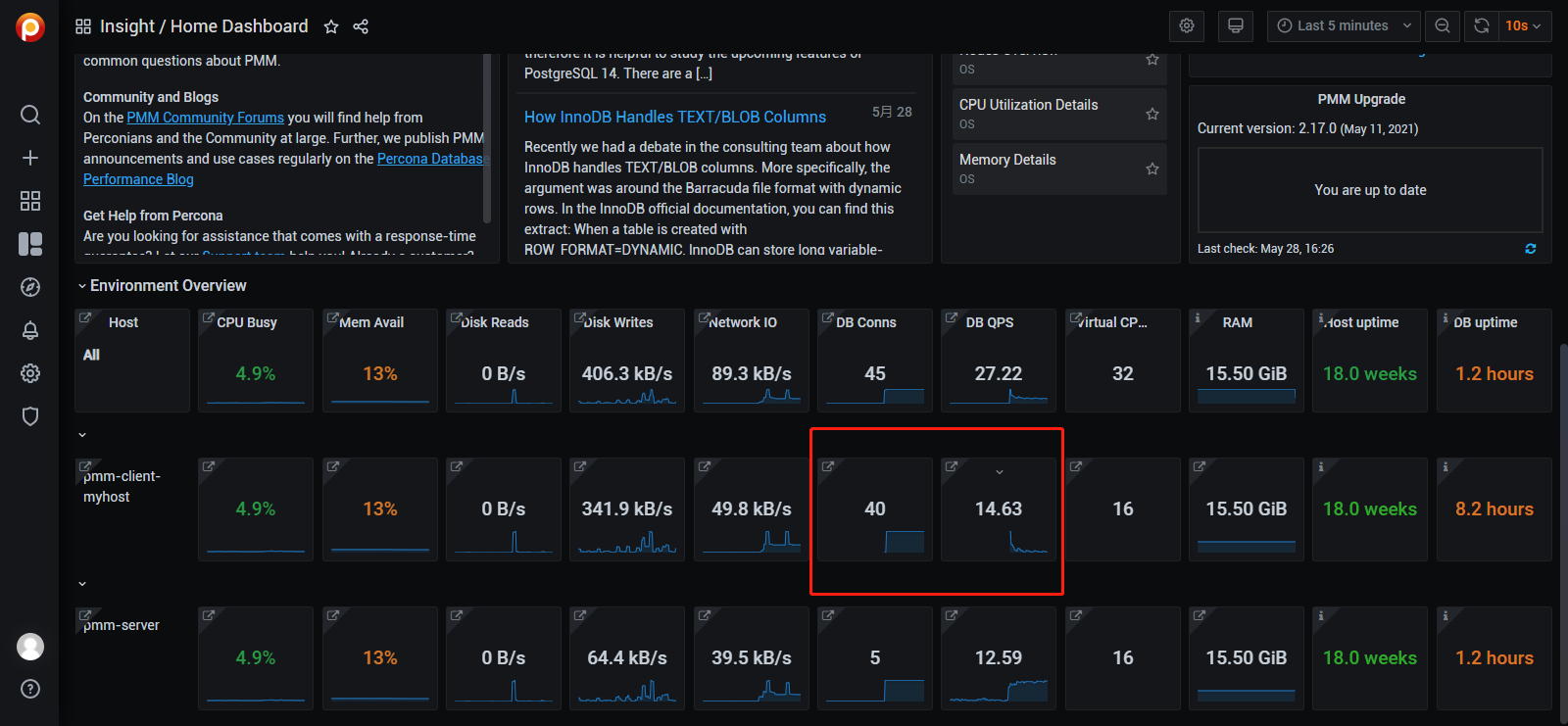1568x726 pixels.
Task: Open the Configuration gear in sidebar
Action: point(30,373)
